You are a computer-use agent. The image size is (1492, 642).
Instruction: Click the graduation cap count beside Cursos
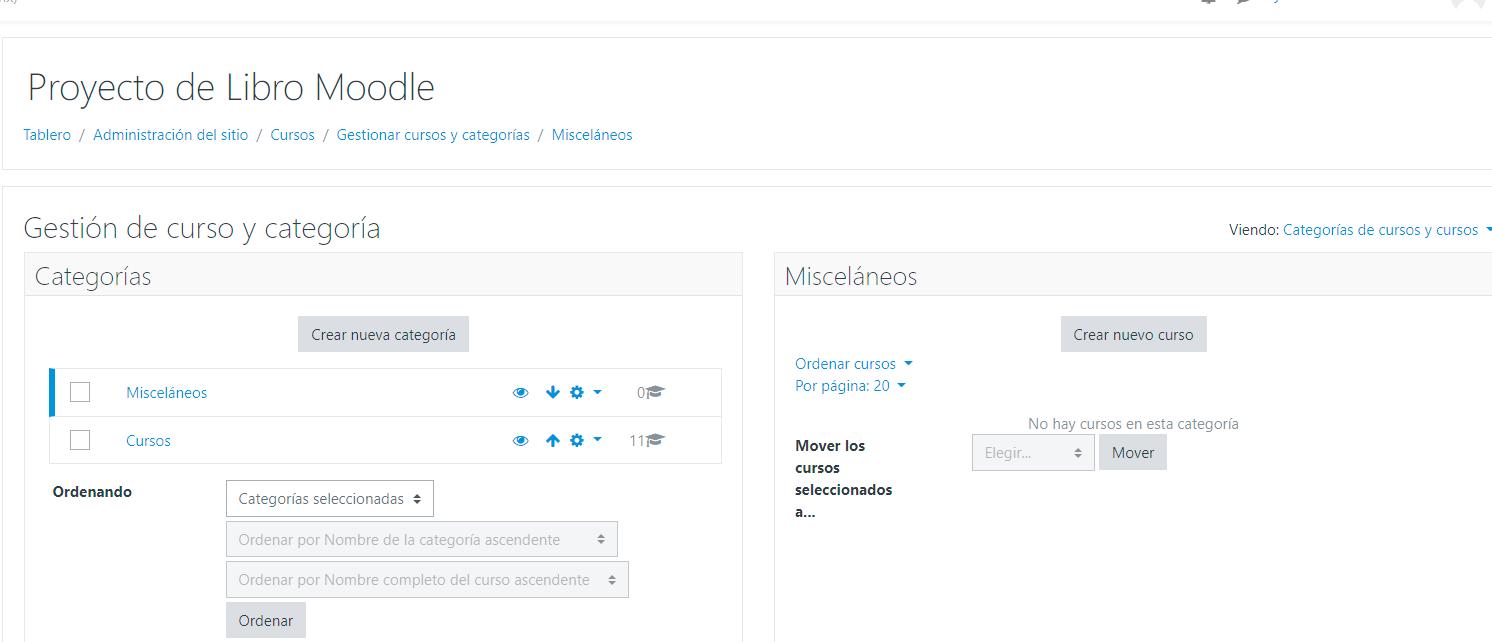647,441
